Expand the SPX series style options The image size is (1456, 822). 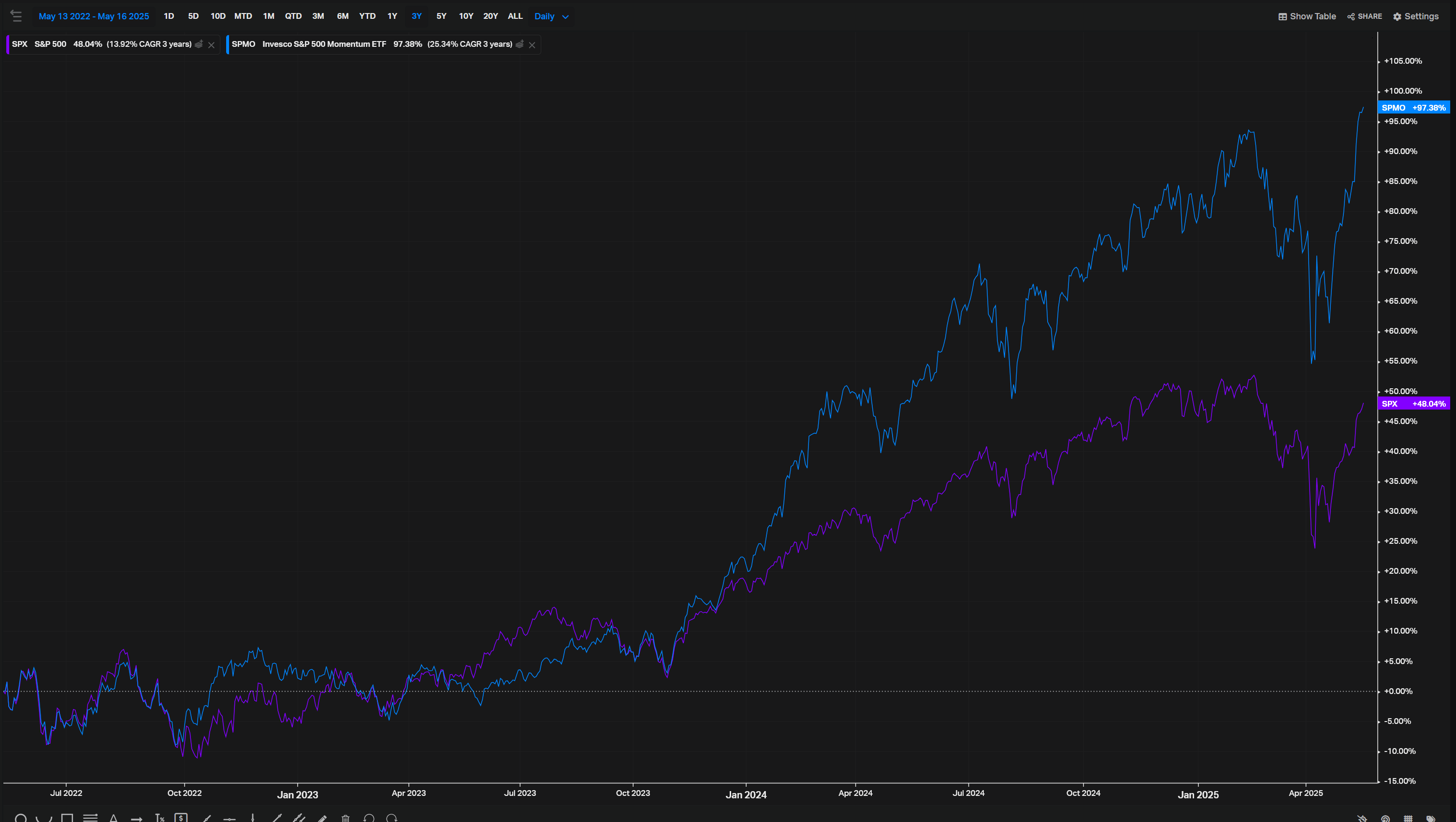(199, 44)
